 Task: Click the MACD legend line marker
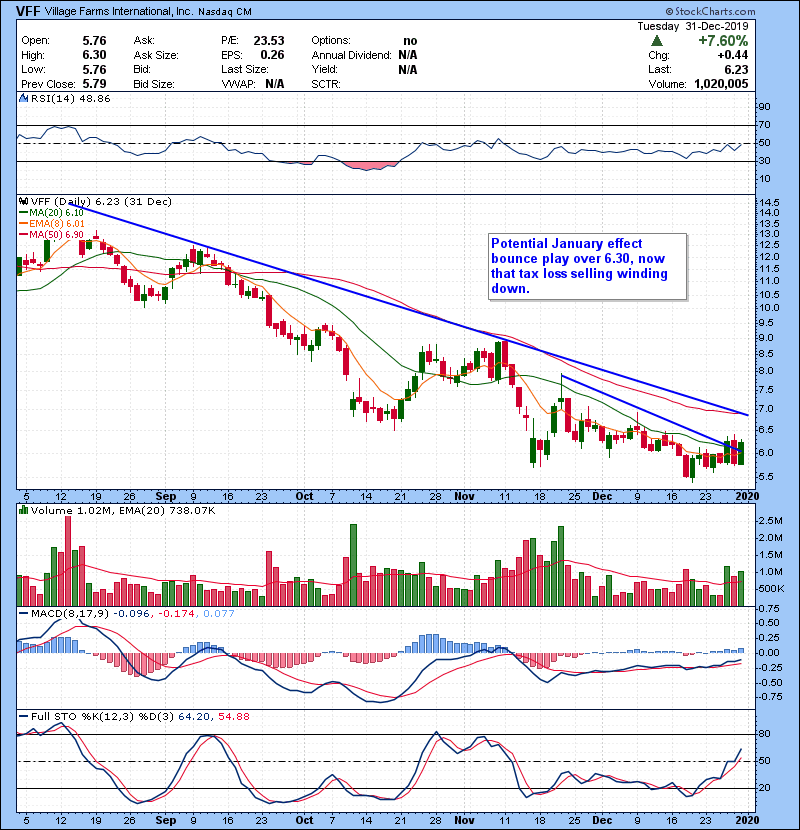click(x=23, y=613)
